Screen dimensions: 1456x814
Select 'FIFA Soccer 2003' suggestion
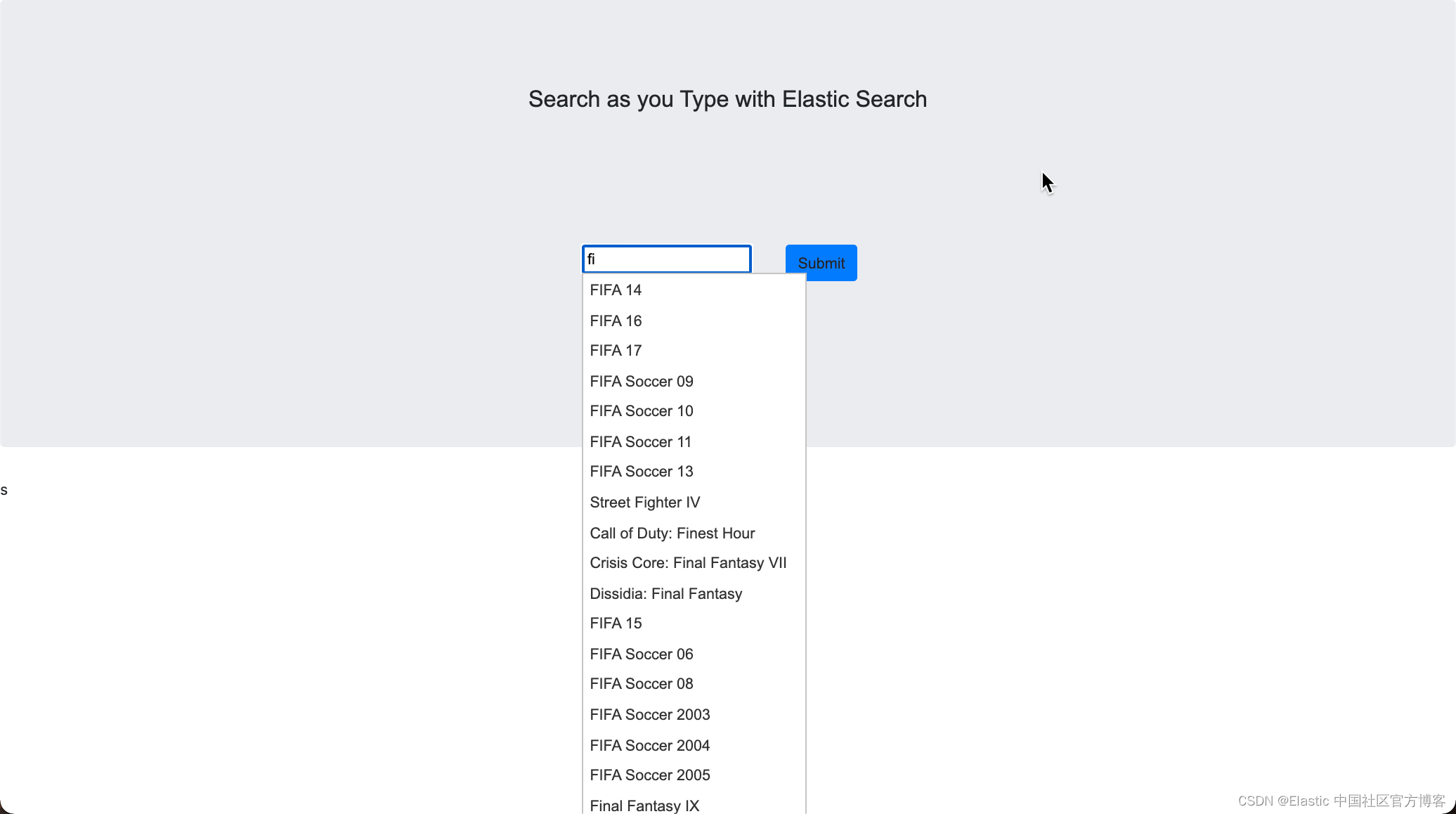click(649, 715)
